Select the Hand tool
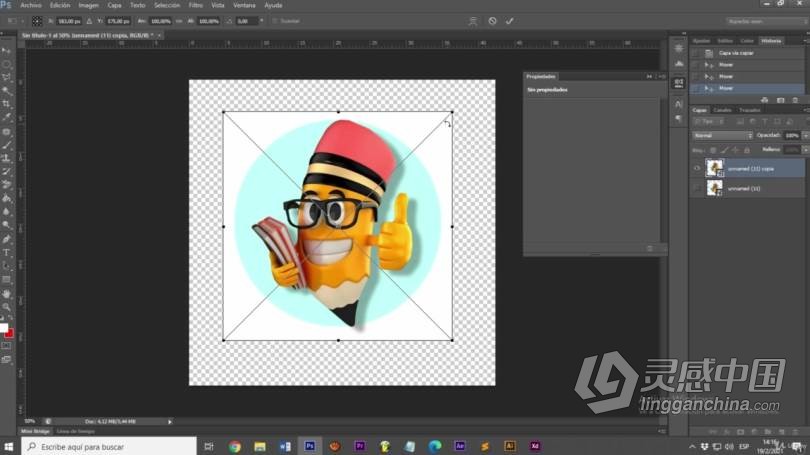The width and height of the screenshot is (810, 455). 6,293
